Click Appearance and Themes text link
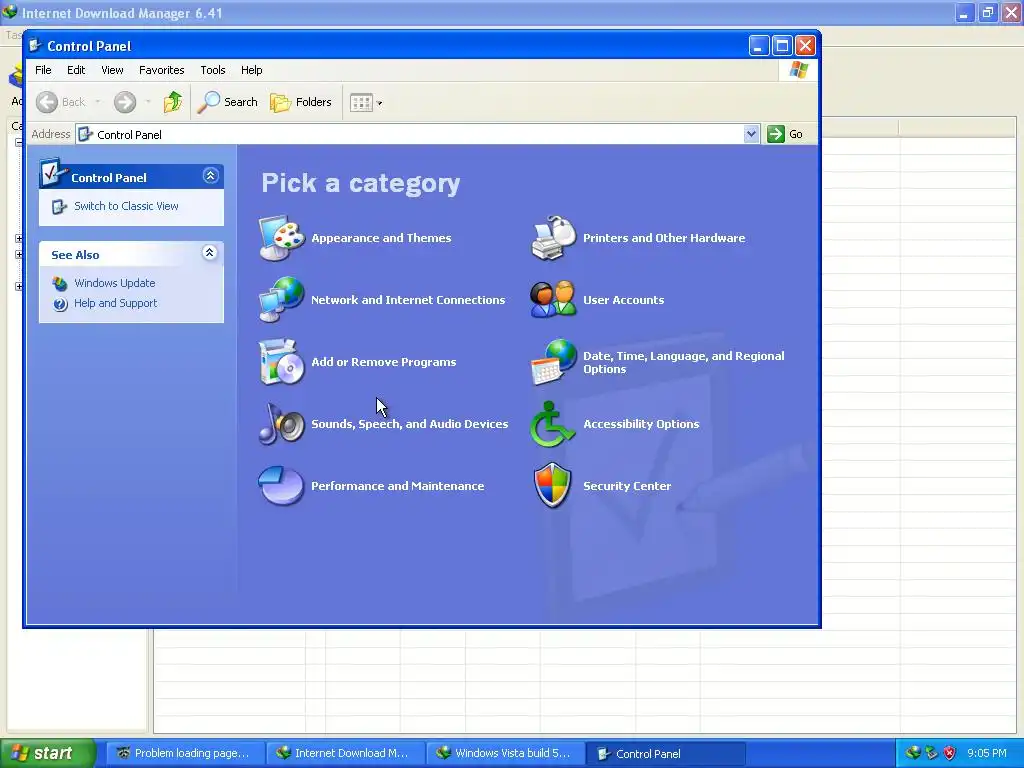The image size is (1024, 768). (x=381, y=238)
